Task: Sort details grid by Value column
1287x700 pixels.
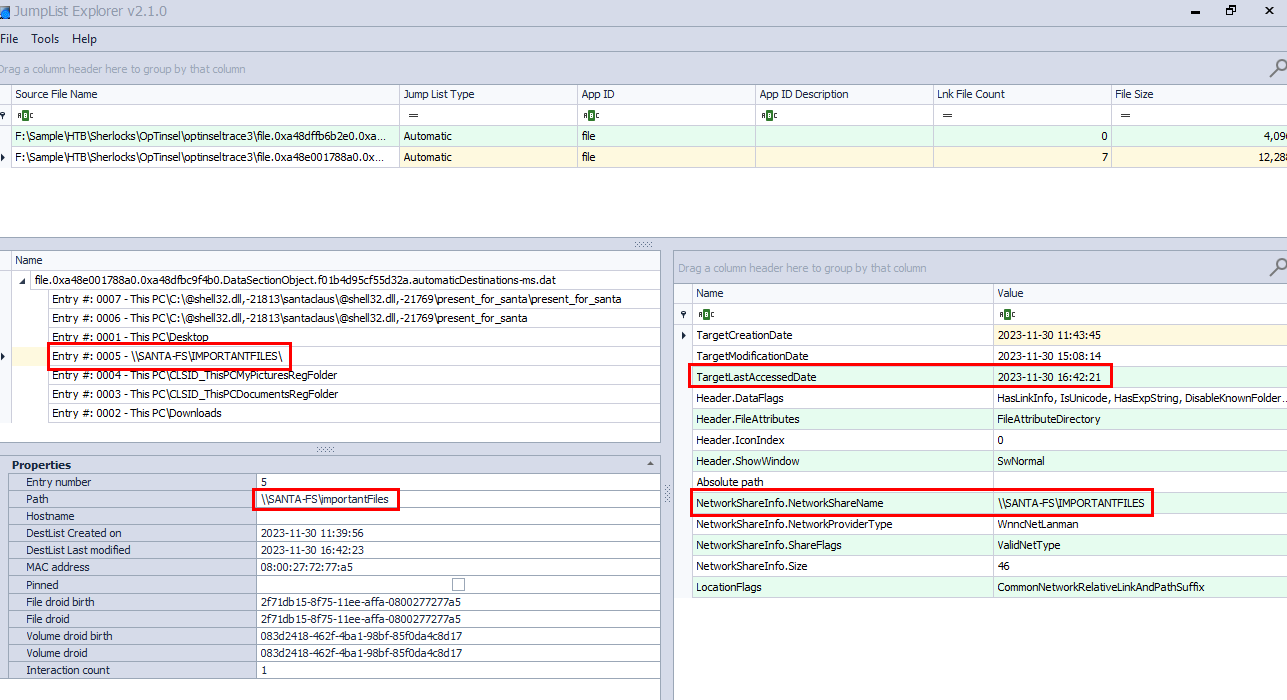Action: [x=1140, y=293]
